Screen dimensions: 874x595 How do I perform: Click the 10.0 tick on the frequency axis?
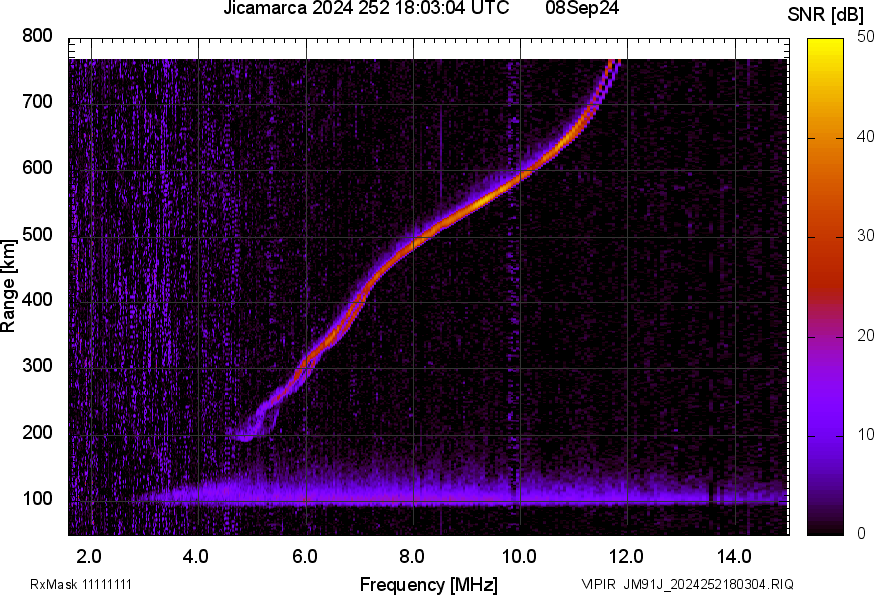coord(519,555)
